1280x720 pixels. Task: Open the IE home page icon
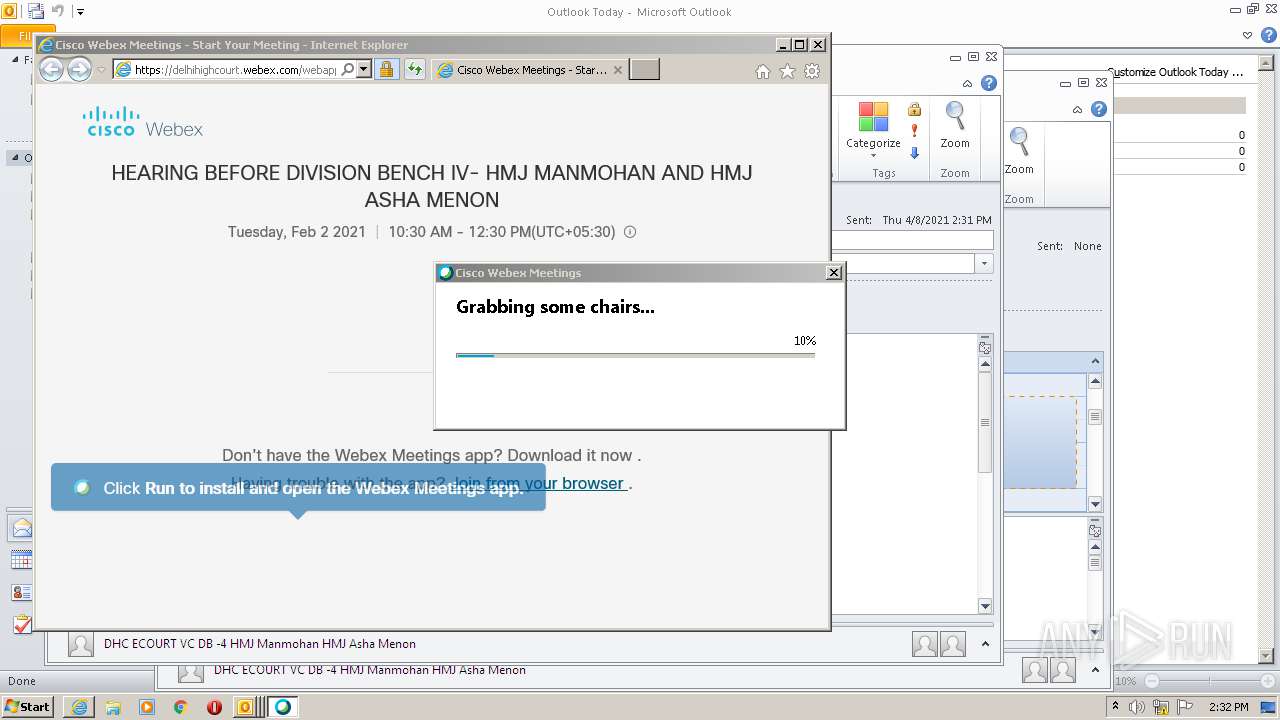point(763,71)
